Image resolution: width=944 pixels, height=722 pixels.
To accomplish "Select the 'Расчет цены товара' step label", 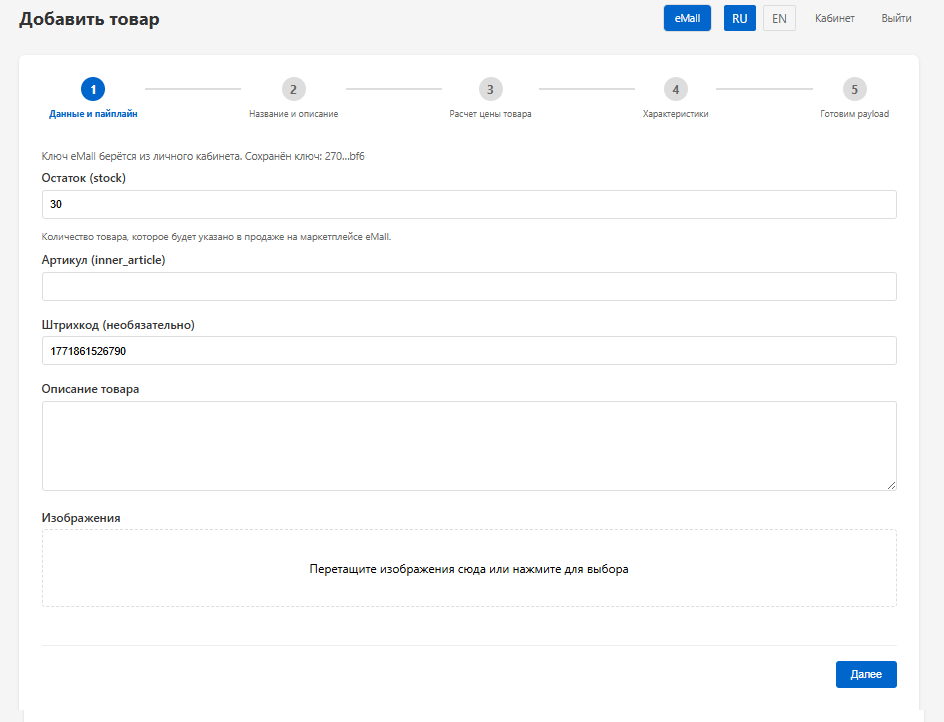I will tap(490, 114).
